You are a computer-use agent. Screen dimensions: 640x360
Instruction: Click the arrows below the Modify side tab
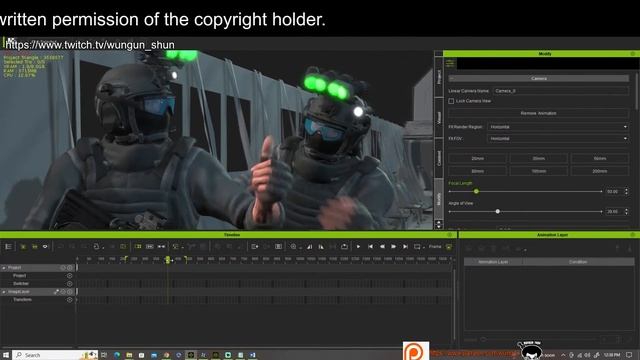coord(439,224)
